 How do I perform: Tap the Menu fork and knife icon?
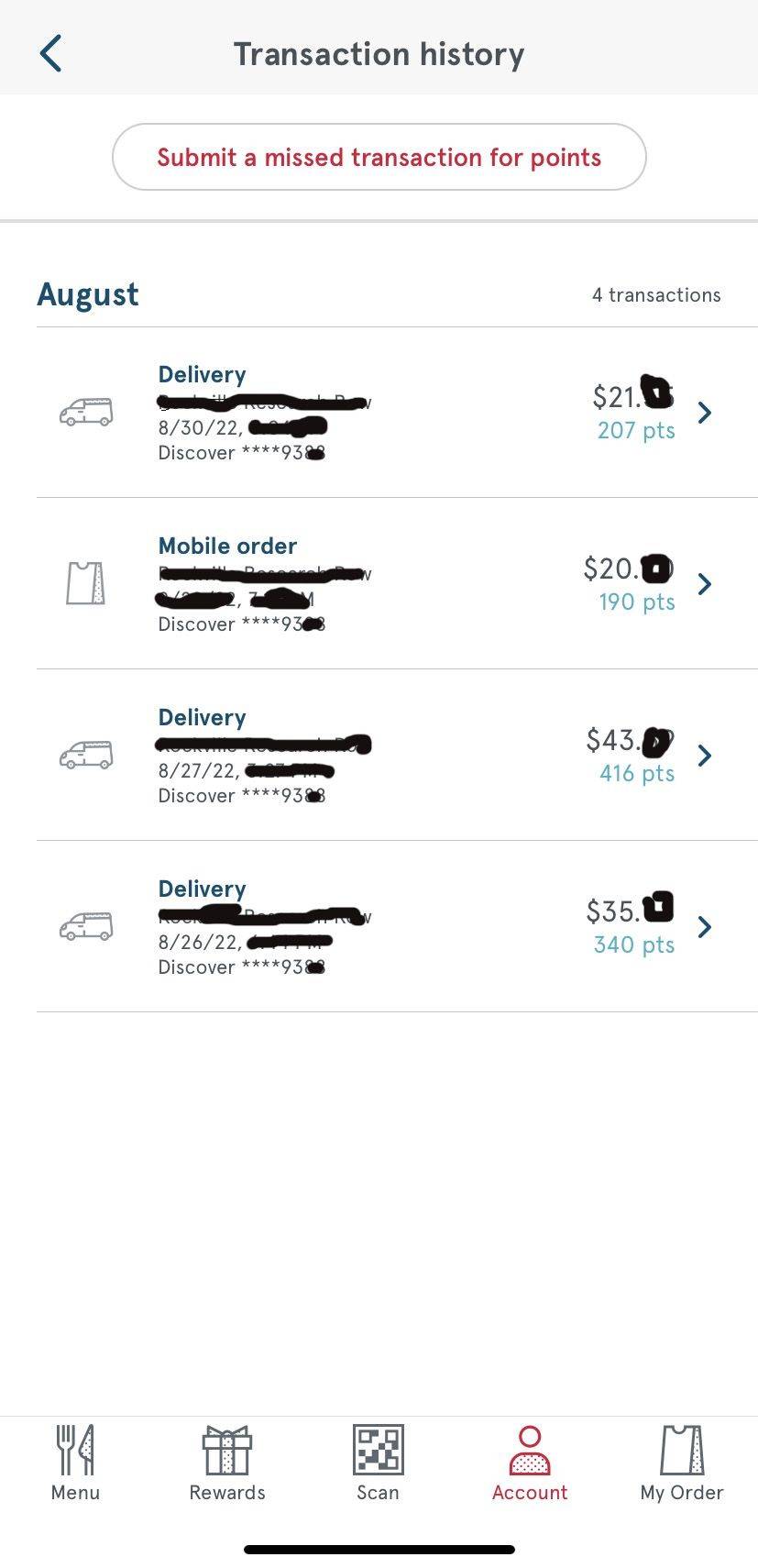point(75,1449)
